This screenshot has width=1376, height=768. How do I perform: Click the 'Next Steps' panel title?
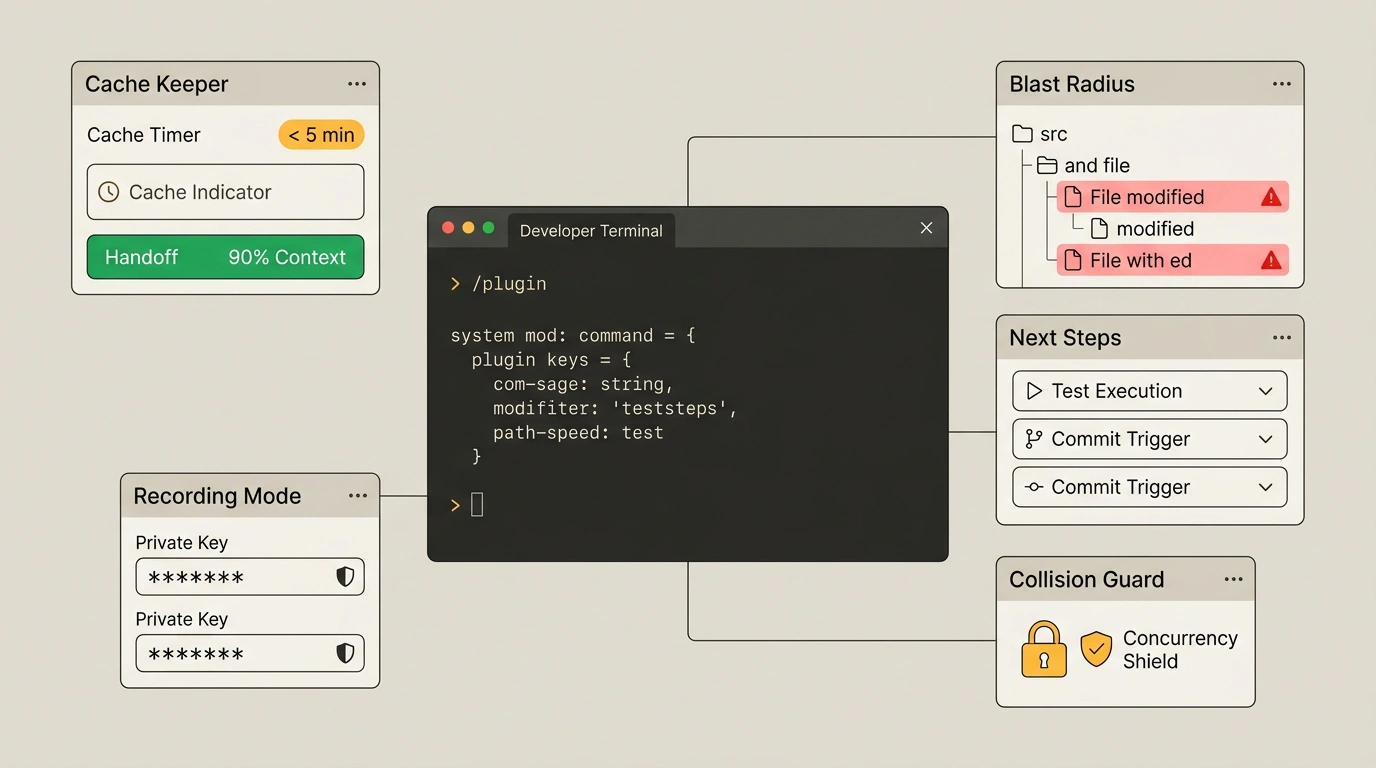pyautogui.click(x=1065, y=338)
